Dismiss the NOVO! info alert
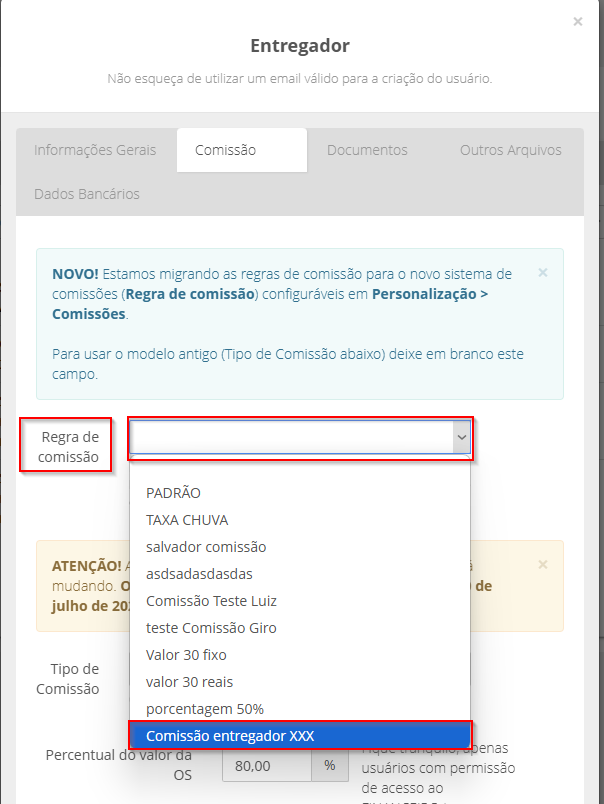This screenshot has width=604, height=804. pyautogui.click(x=543, y=272)
